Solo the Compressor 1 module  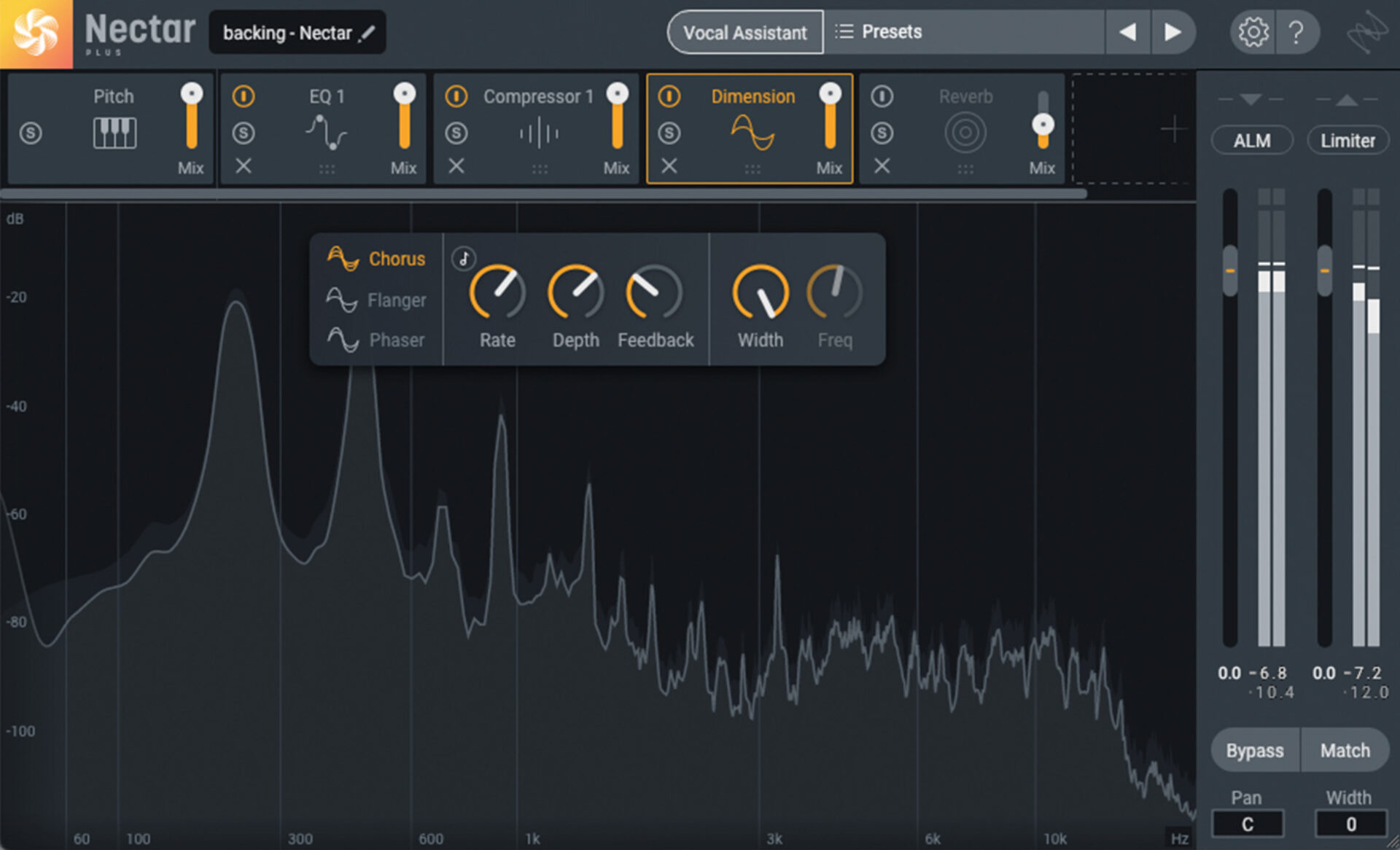pyautogui.click(x=456, y=133)
